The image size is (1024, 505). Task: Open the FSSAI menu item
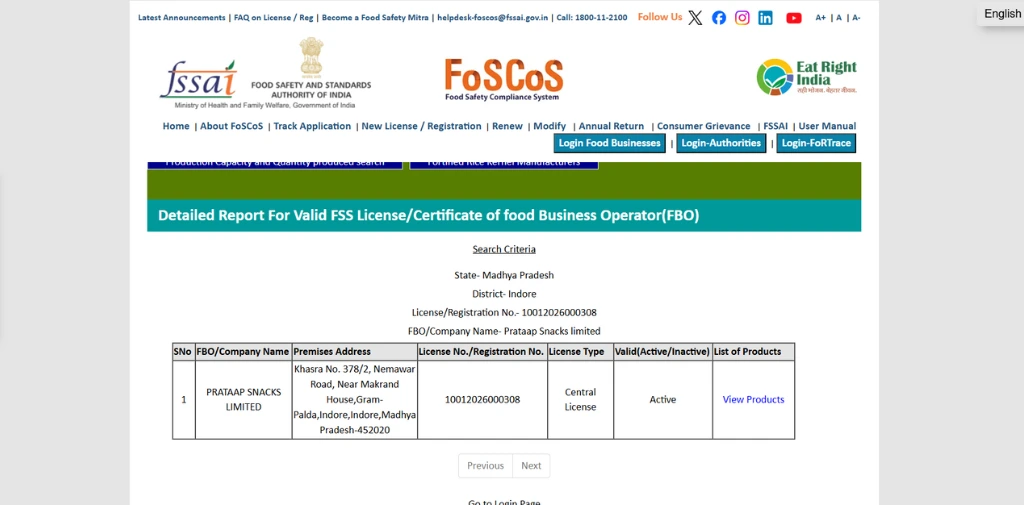(775, 126)
